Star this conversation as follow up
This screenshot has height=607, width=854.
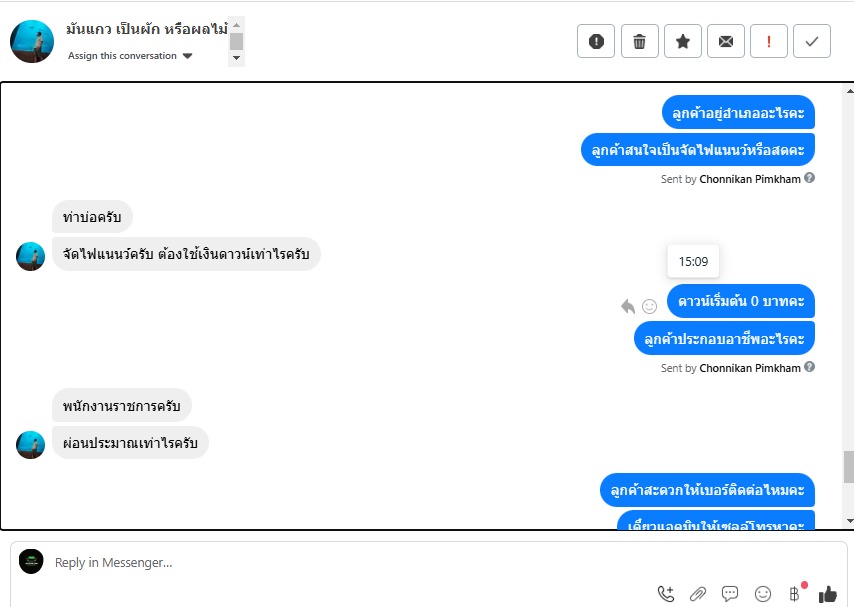click(682, 41)
